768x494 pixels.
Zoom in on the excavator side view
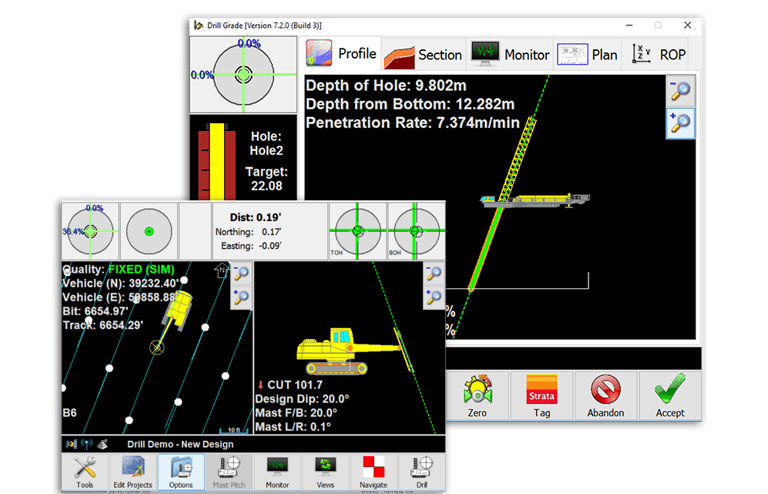pyautogui.click(x=433, y=298)
